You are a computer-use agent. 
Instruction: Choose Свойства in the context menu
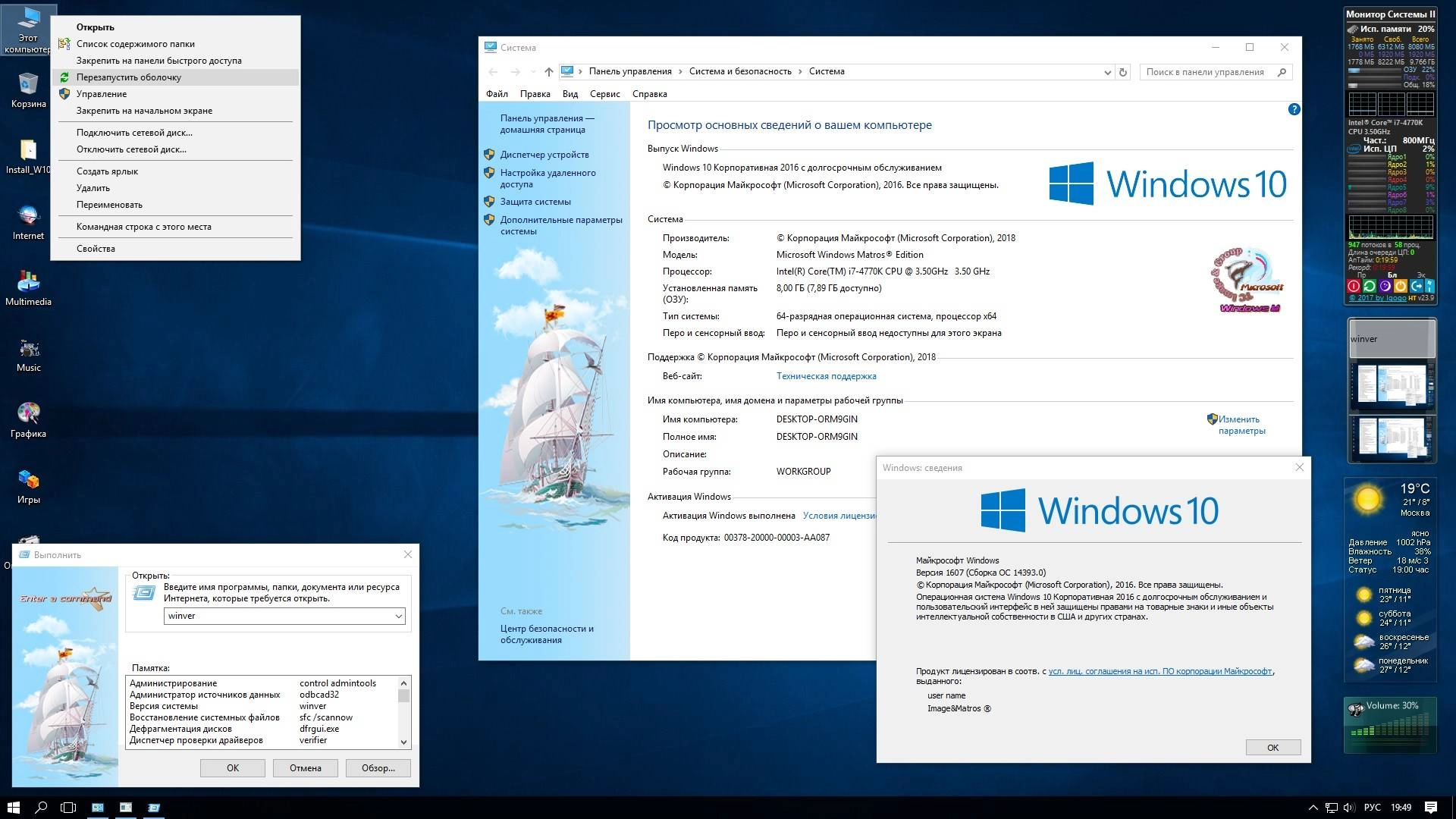tap(175, 249)
